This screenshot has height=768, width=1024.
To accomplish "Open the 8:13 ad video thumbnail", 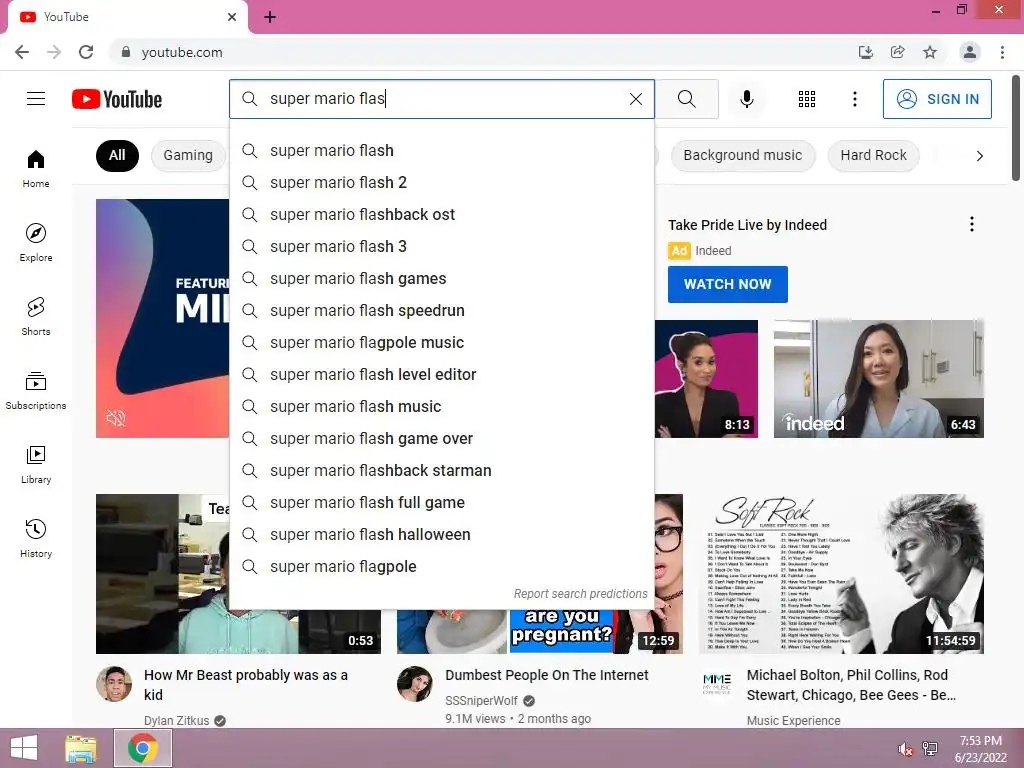I will pos(706,379).
